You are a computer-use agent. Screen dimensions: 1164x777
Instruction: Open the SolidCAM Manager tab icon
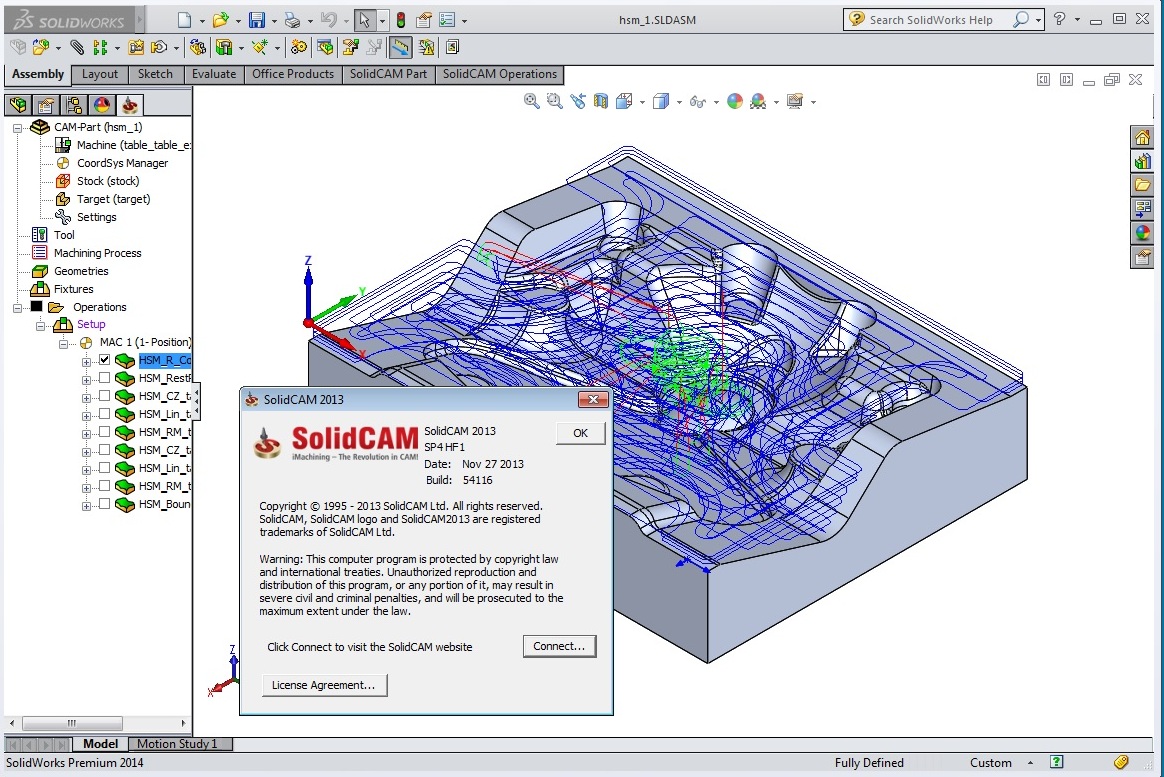(130, 105)
